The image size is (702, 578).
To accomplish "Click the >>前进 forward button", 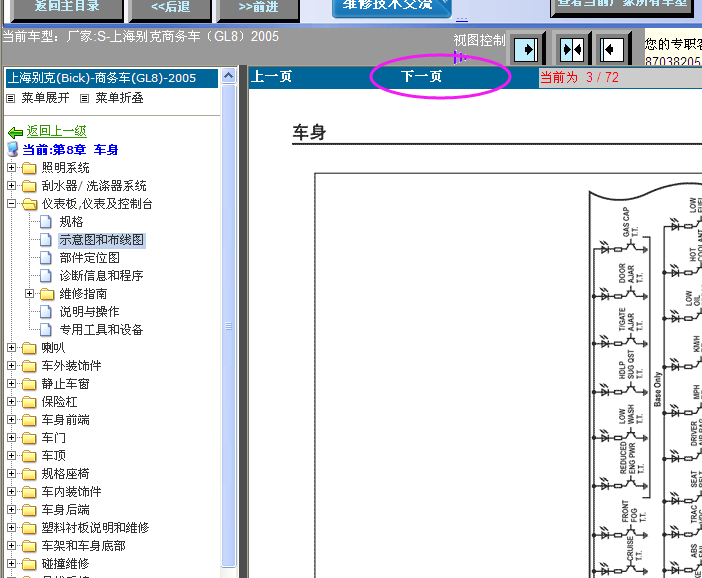I will (x=258, y=9).
